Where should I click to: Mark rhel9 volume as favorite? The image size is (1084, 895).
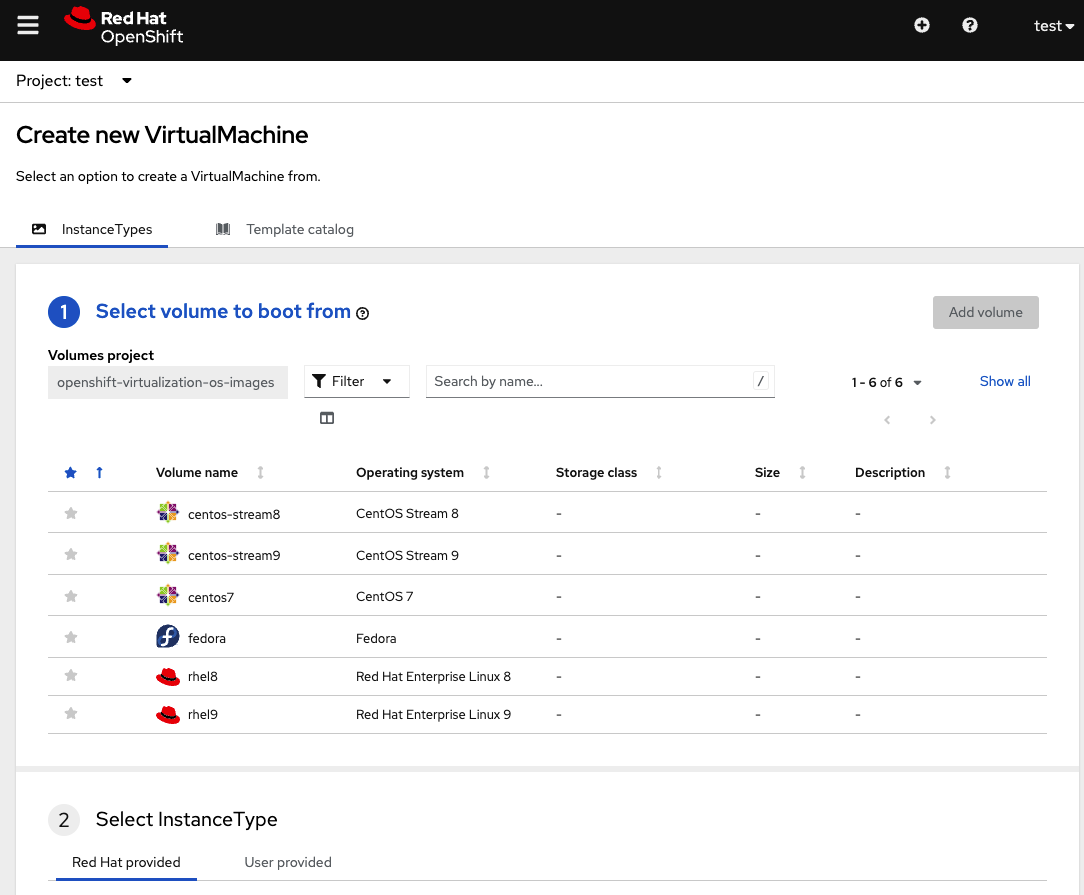(71, 714)
